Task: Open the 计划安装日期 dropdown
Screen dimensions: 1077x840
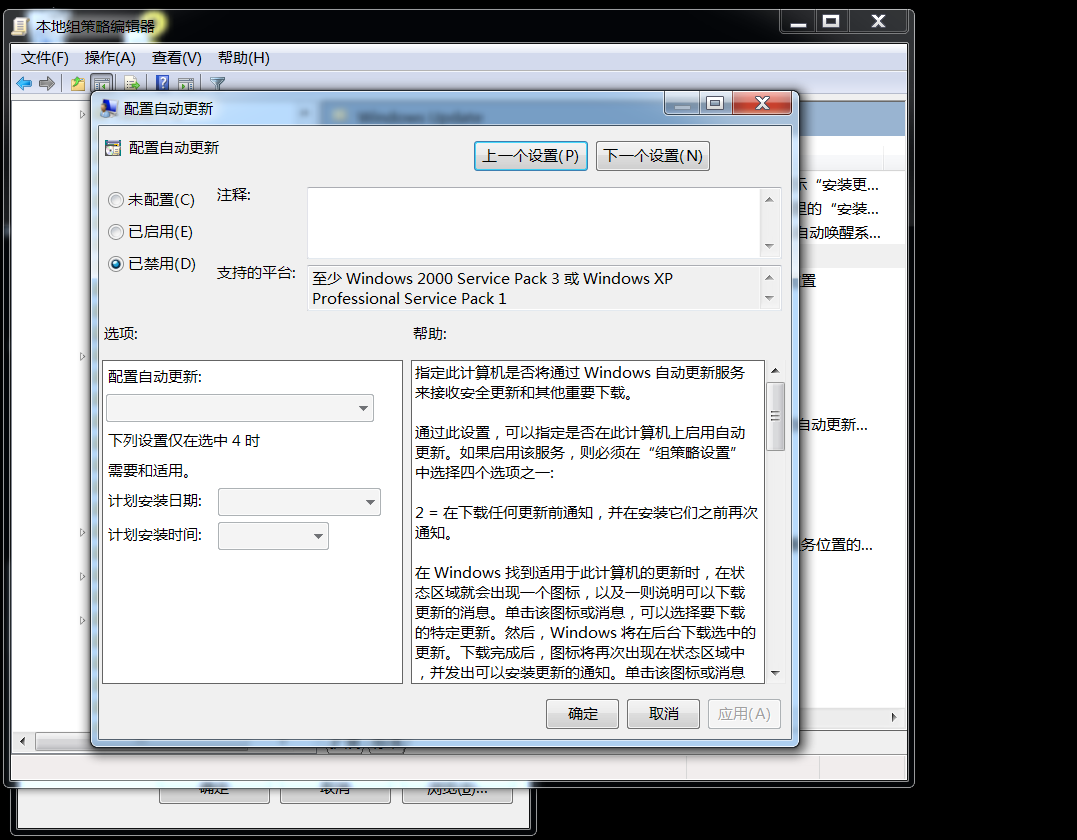Action: (x=299, y=502)
